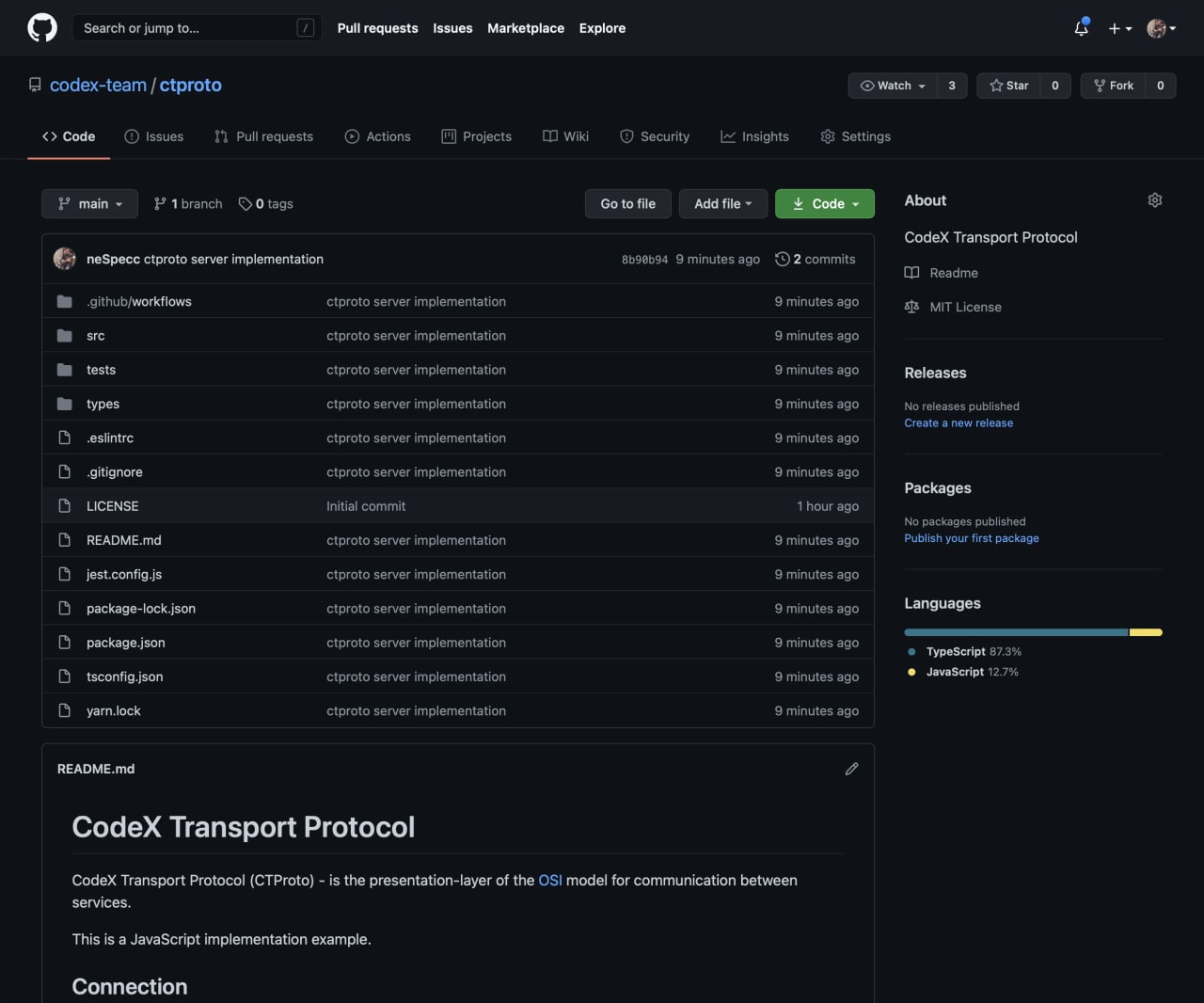Click the Readme book icon

point(911,273)
